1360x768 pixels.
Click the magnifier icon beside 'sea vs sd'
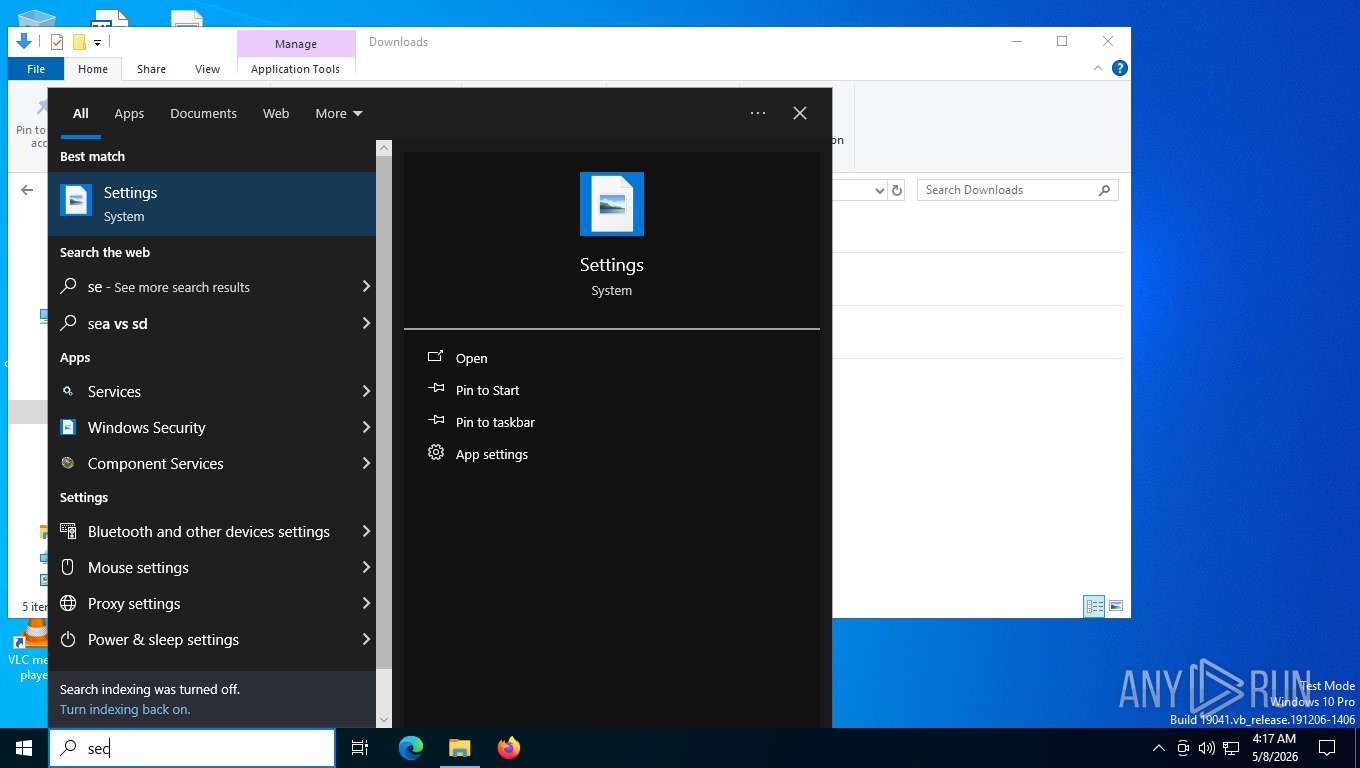68,323
